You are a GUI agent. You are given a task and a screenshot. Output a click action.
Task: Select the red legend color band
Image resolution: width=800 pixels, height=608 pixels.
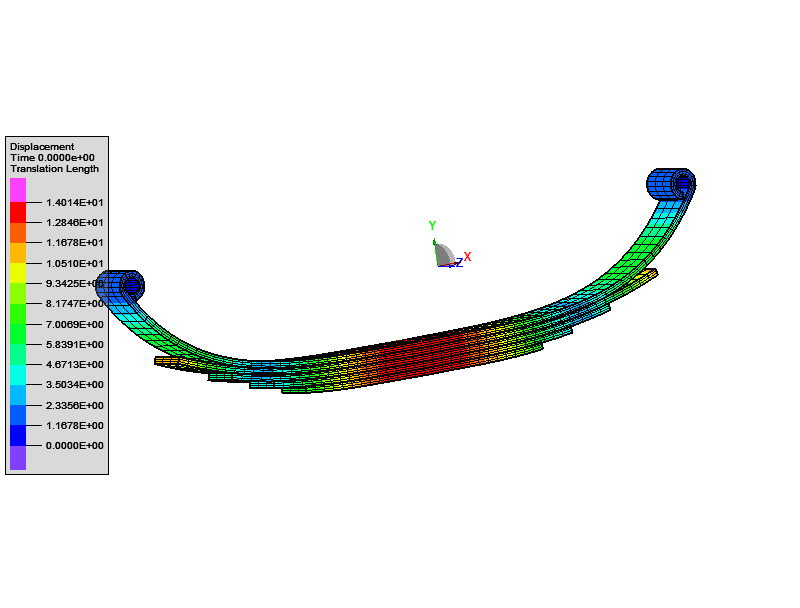click(18, 212)
